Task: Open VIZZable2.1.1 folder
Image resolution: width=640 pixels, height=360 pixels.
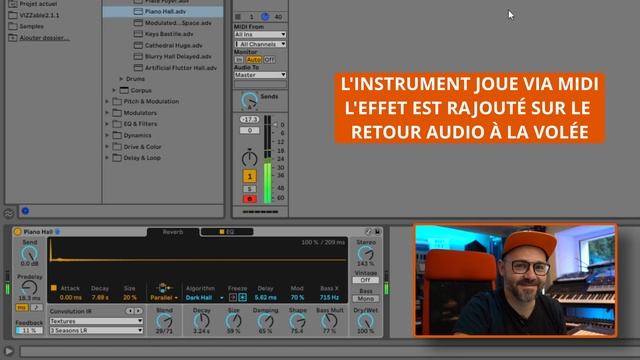Action: pos(39,15)
